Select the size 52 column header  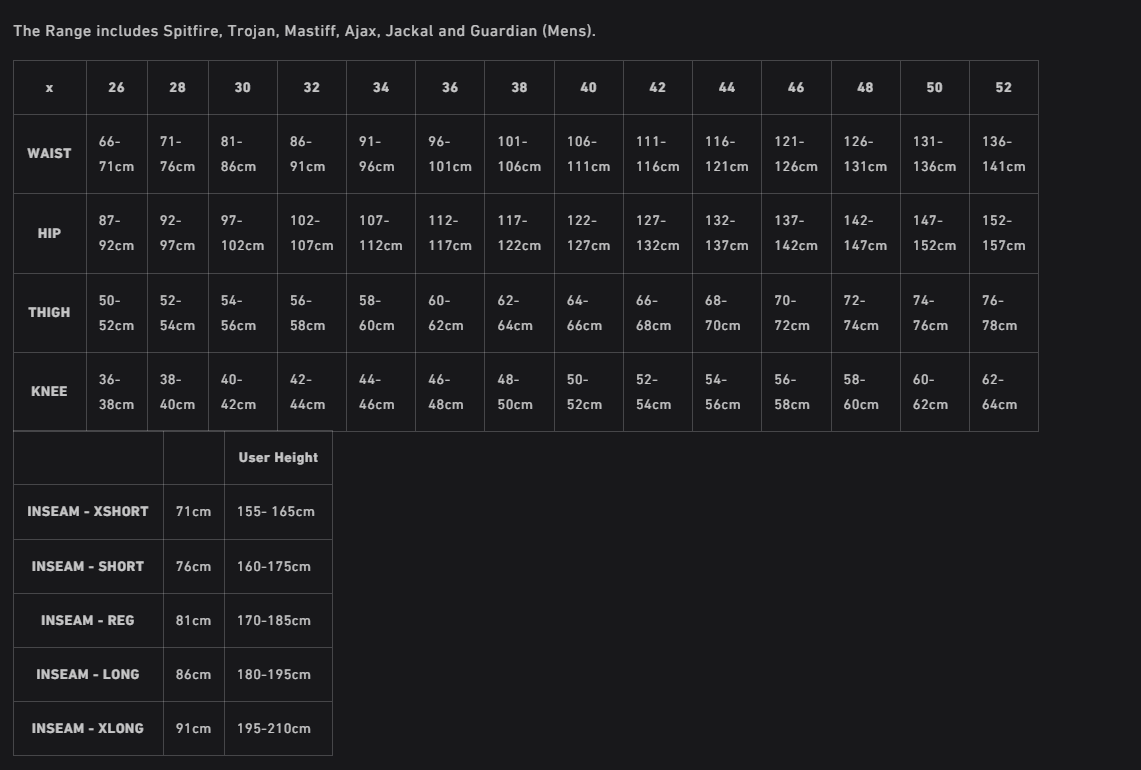coord(1003,87)
